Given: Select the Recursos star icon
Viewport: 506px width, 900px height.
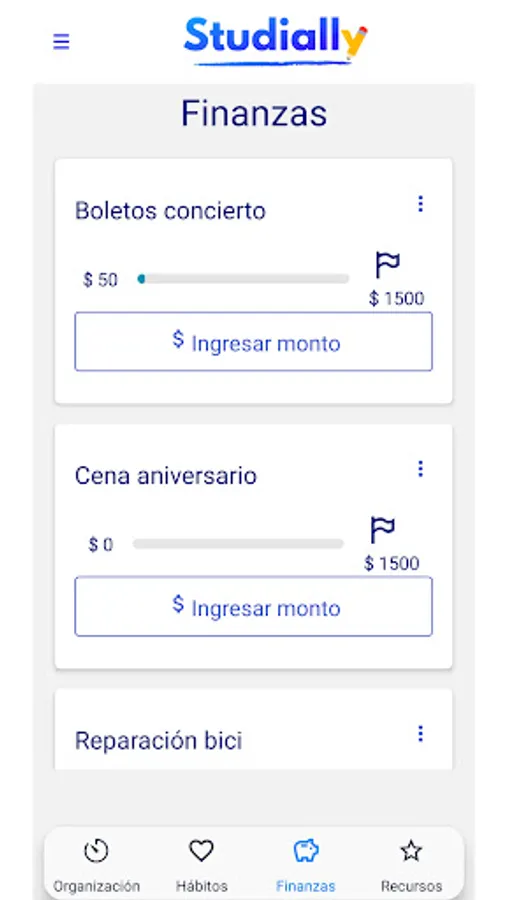Looking at the screenshot, I should click(x=411, y=851).
